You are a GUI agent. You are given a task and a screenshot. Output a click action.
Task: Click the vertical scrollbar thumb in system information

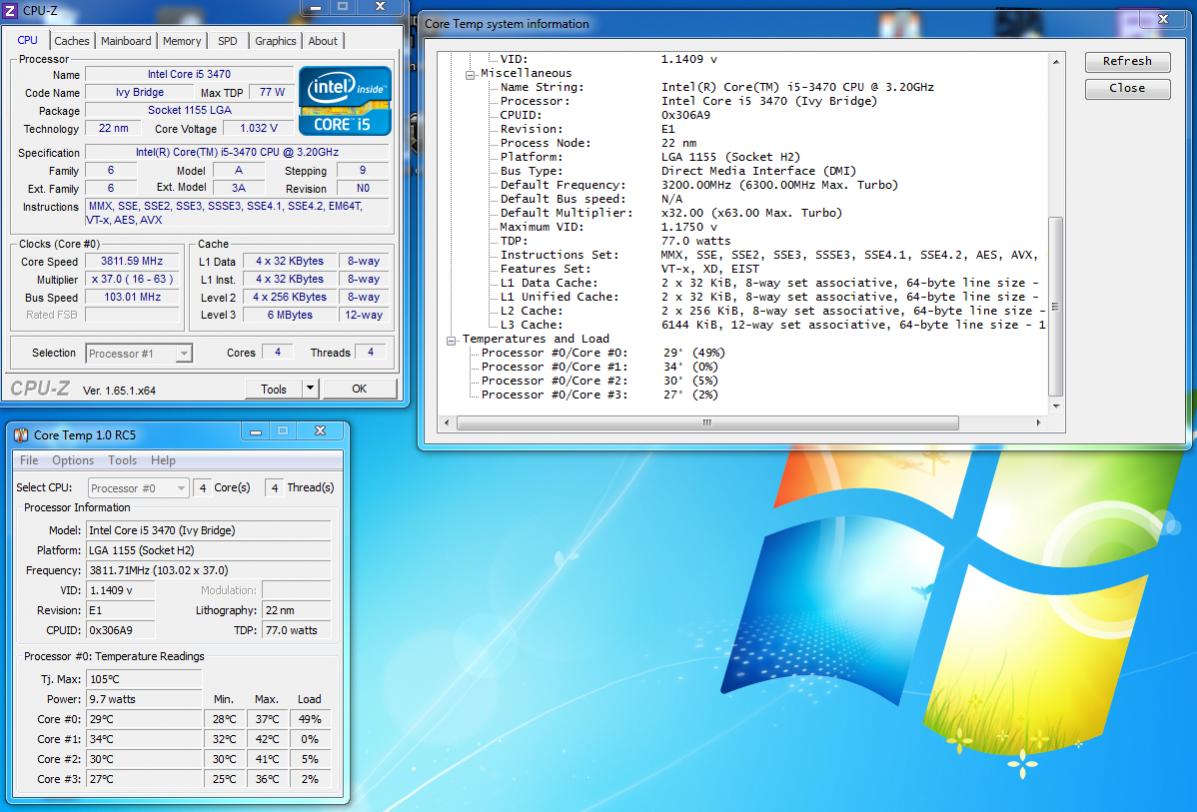(1056, 306)
